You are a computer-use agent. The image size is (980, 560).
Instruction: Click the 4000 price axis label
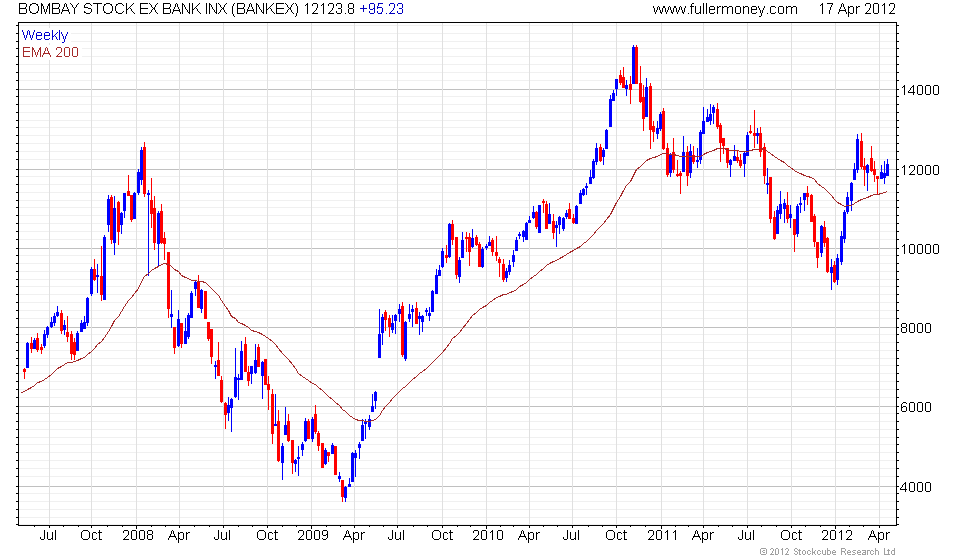point(916,487)
